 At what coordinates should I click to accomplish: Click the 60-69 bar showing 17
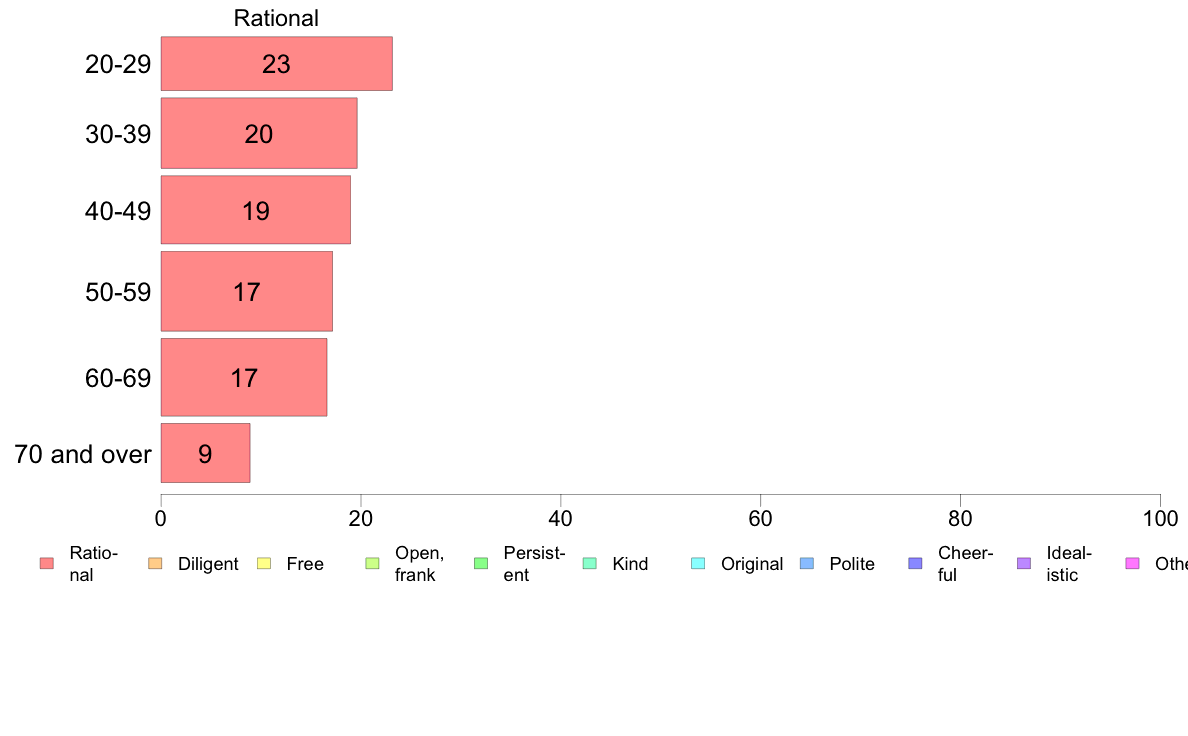[244, 377]
